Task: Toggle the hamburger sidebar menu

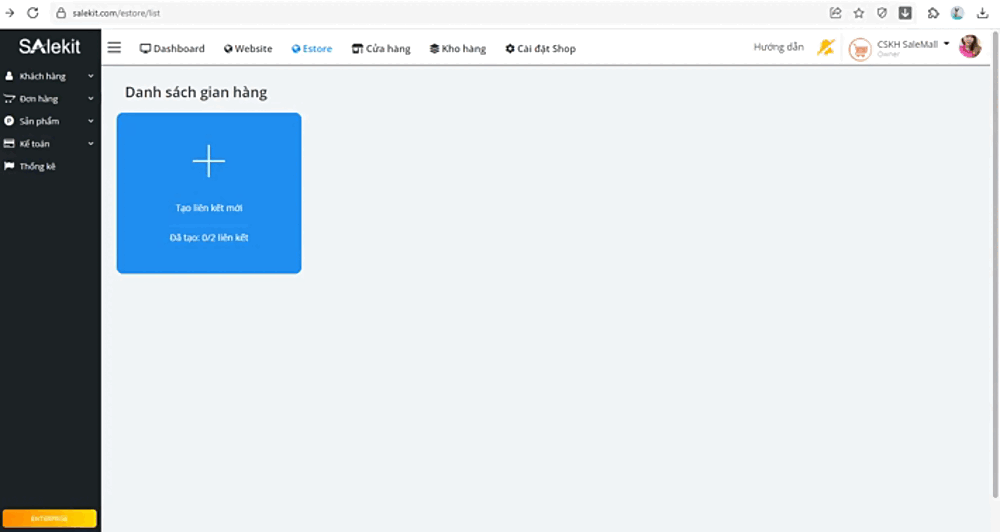Action: point(114,48)
